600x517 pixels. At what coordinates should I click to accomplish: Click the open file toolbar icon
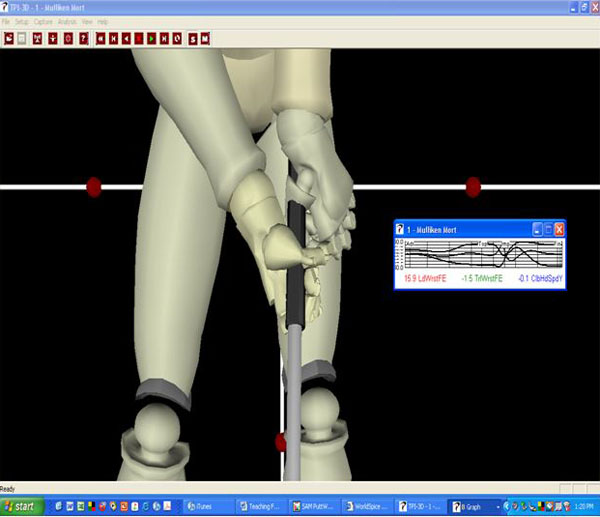(9, 39)
